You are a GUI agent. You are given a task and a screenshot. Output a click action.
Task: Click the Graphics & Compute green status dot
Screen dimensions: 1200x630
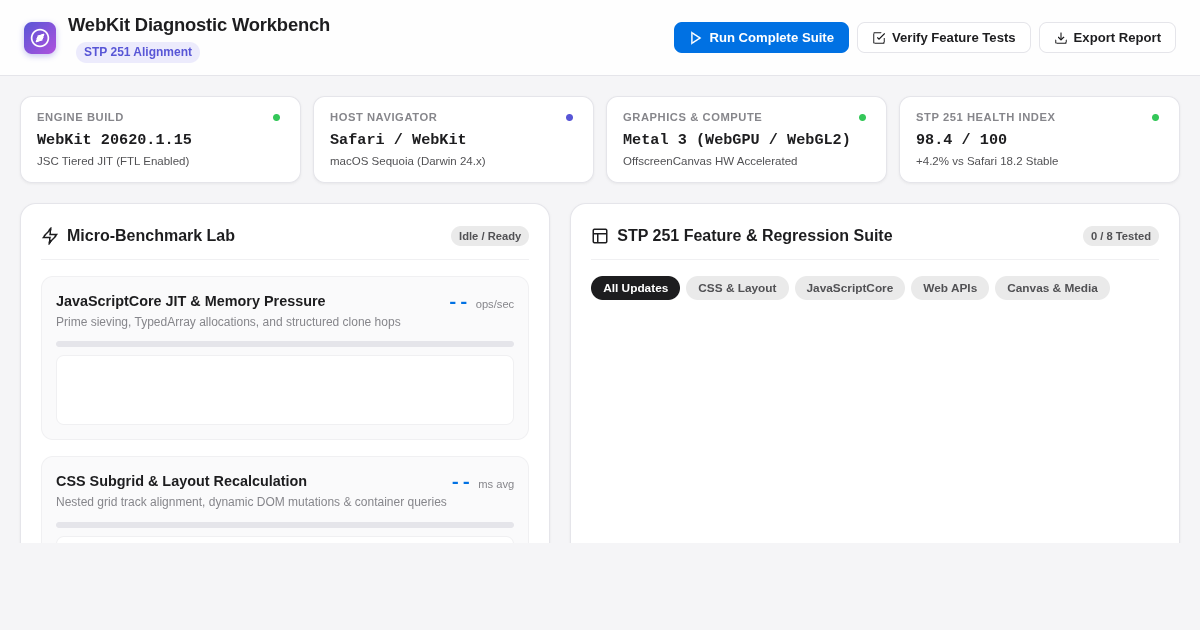point(863,117)
